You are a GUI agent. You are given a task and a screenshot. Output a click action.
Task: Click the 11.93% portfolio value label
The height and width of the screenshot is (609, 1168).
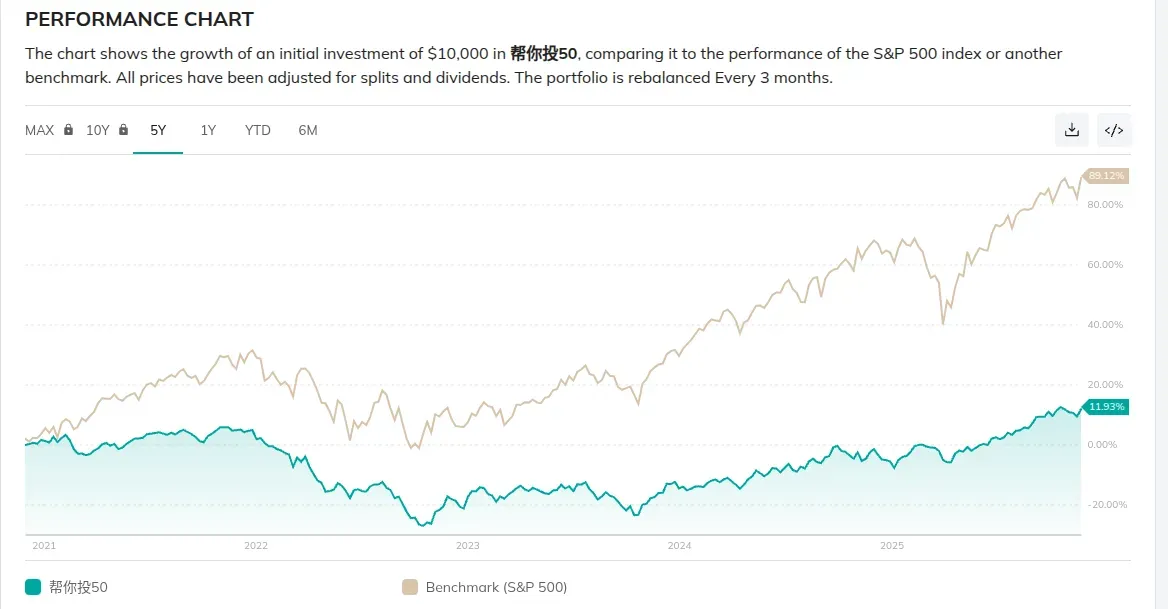1107,407
